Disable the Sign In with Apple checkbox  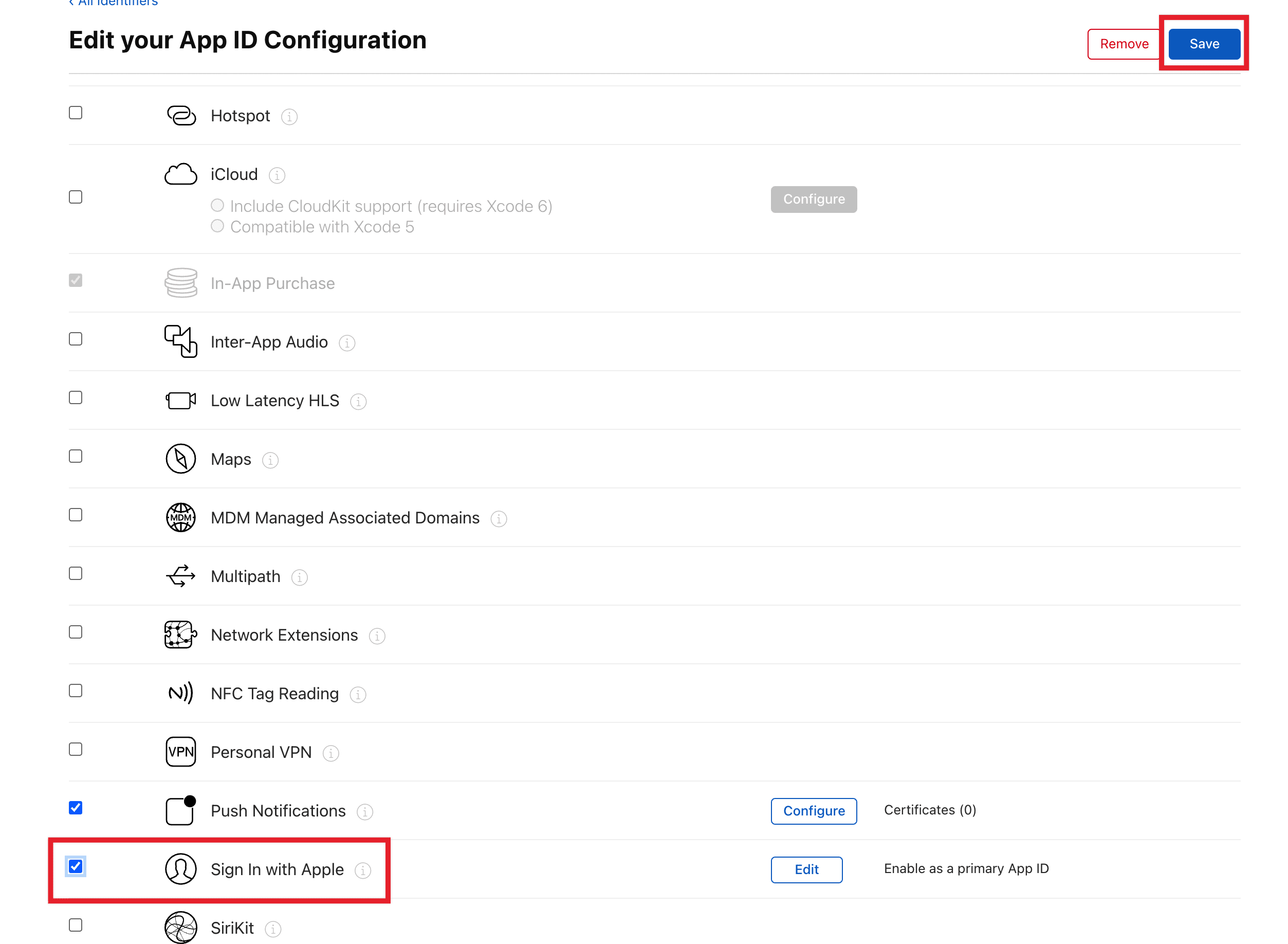click(x=75, y=866)
